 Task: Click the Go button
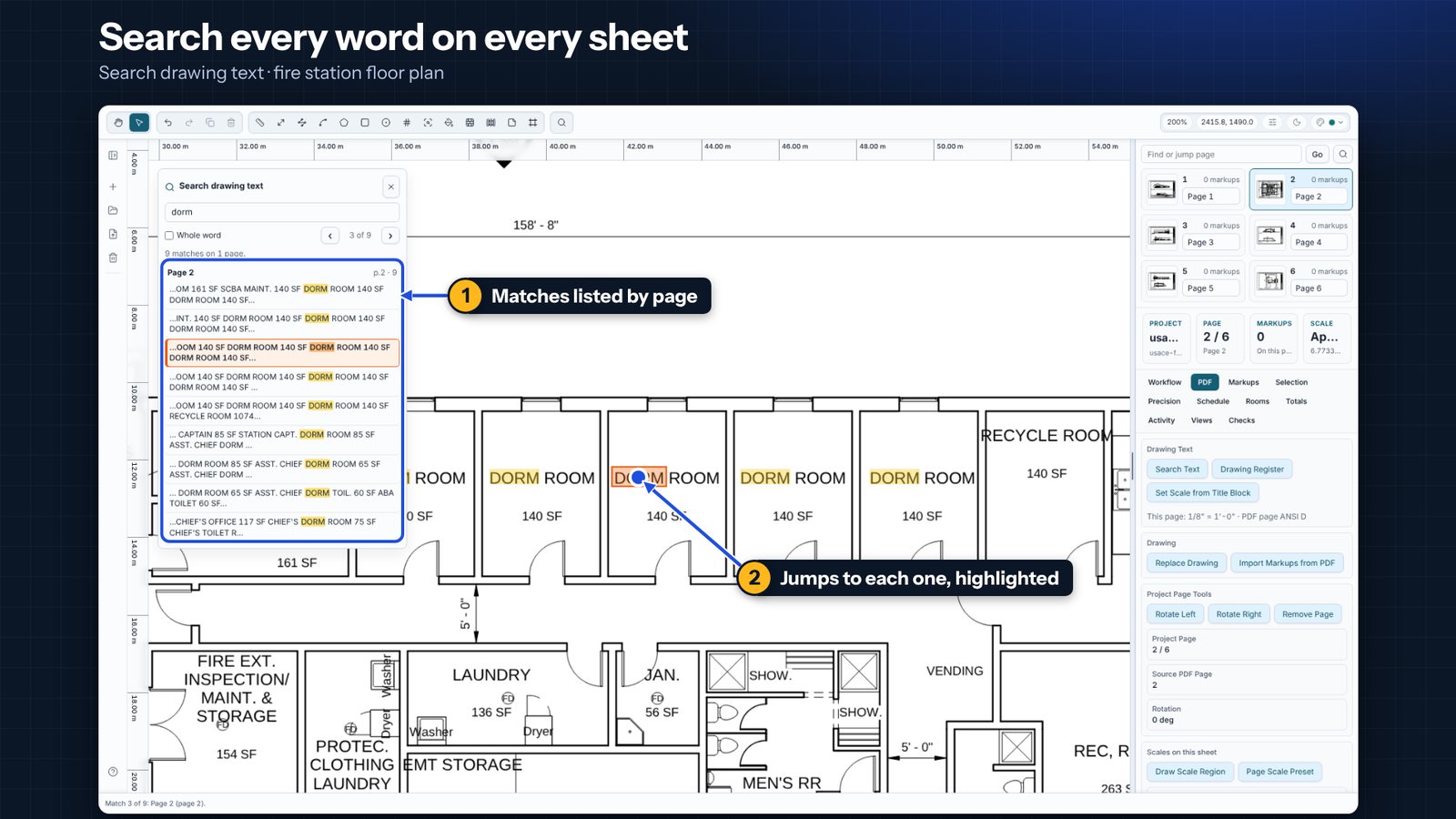[x=1317, y=154]
